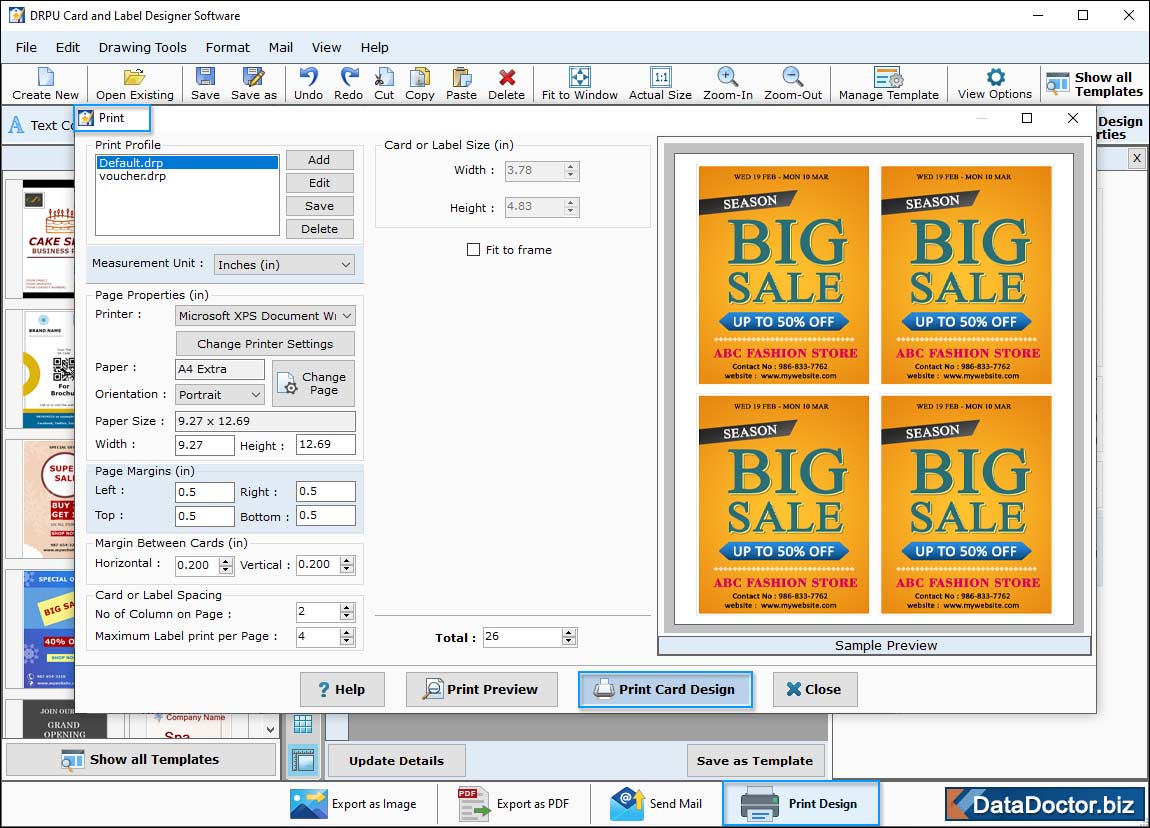Click the Print Preview button
Screen dimensions: 1150x828
[481, 689]
